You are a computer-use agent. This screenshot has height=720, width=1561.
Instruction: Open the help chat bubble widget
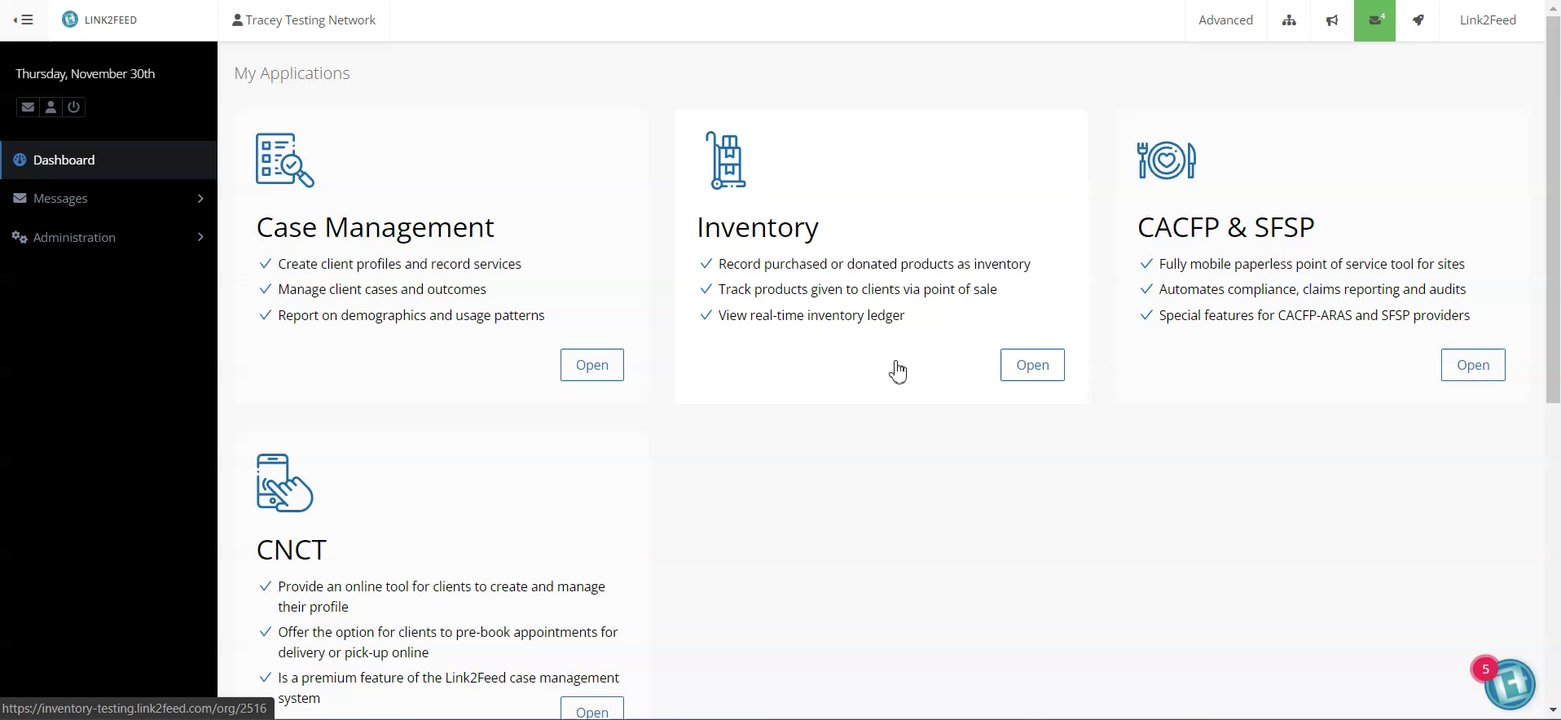pyautogui.click(x=1509, y=683)
